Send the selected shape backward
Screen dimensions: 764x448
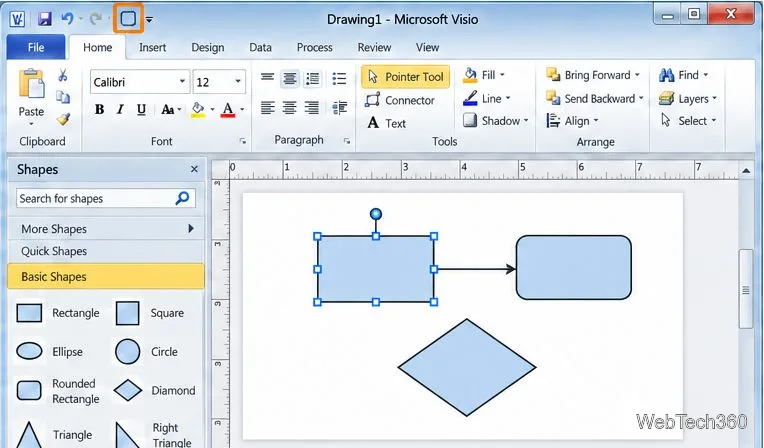tap(595, 98)
